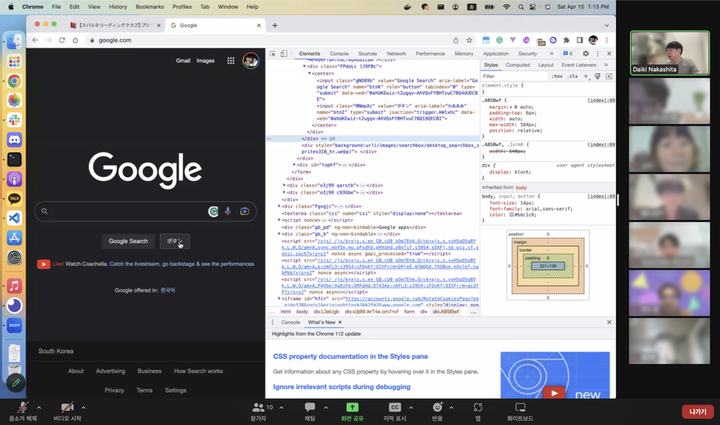The height and width of the screenshot is (425, 720).
Task: Click the DevTools inspect element picker icon
Action: [273, 54]
